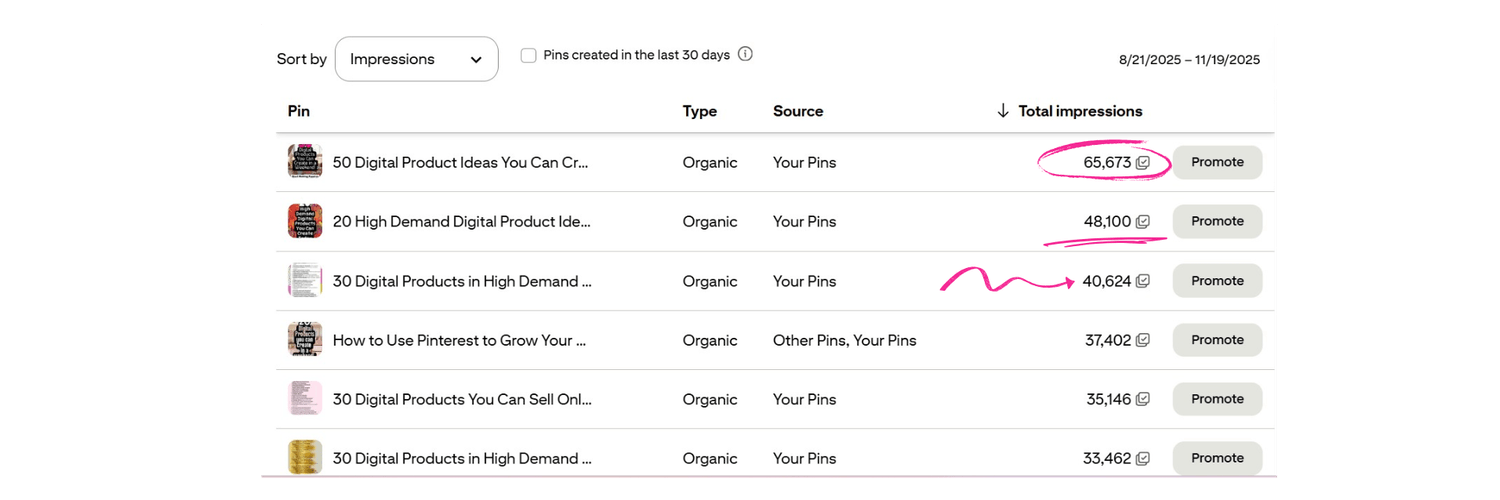Viewport: 1500px width, 500px height.
Task: Enable Pins created in the last 30 days
Action: coord(529,55)
